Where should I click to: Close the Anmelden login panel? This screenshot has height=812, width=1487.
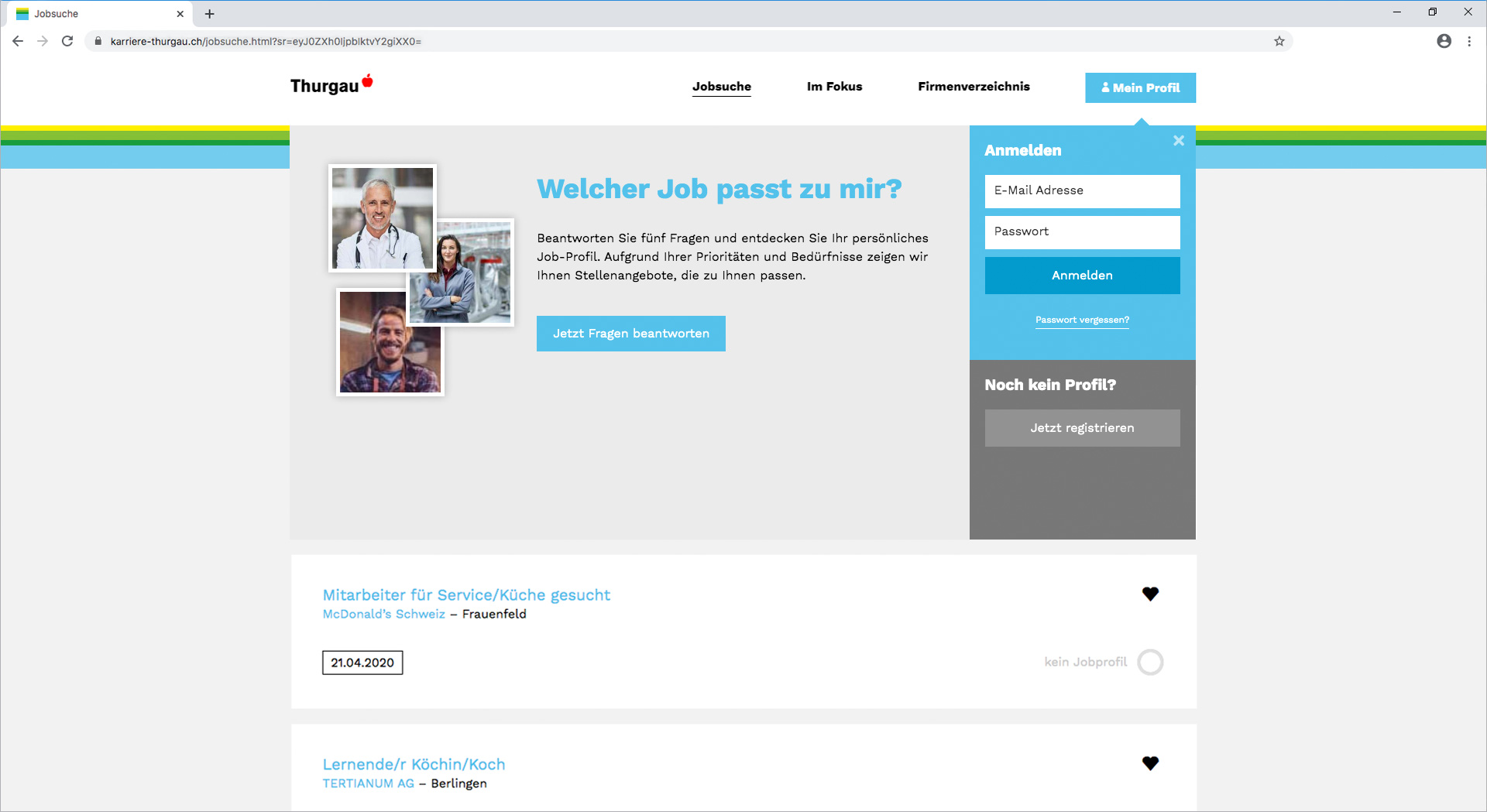click(1178, 141)
